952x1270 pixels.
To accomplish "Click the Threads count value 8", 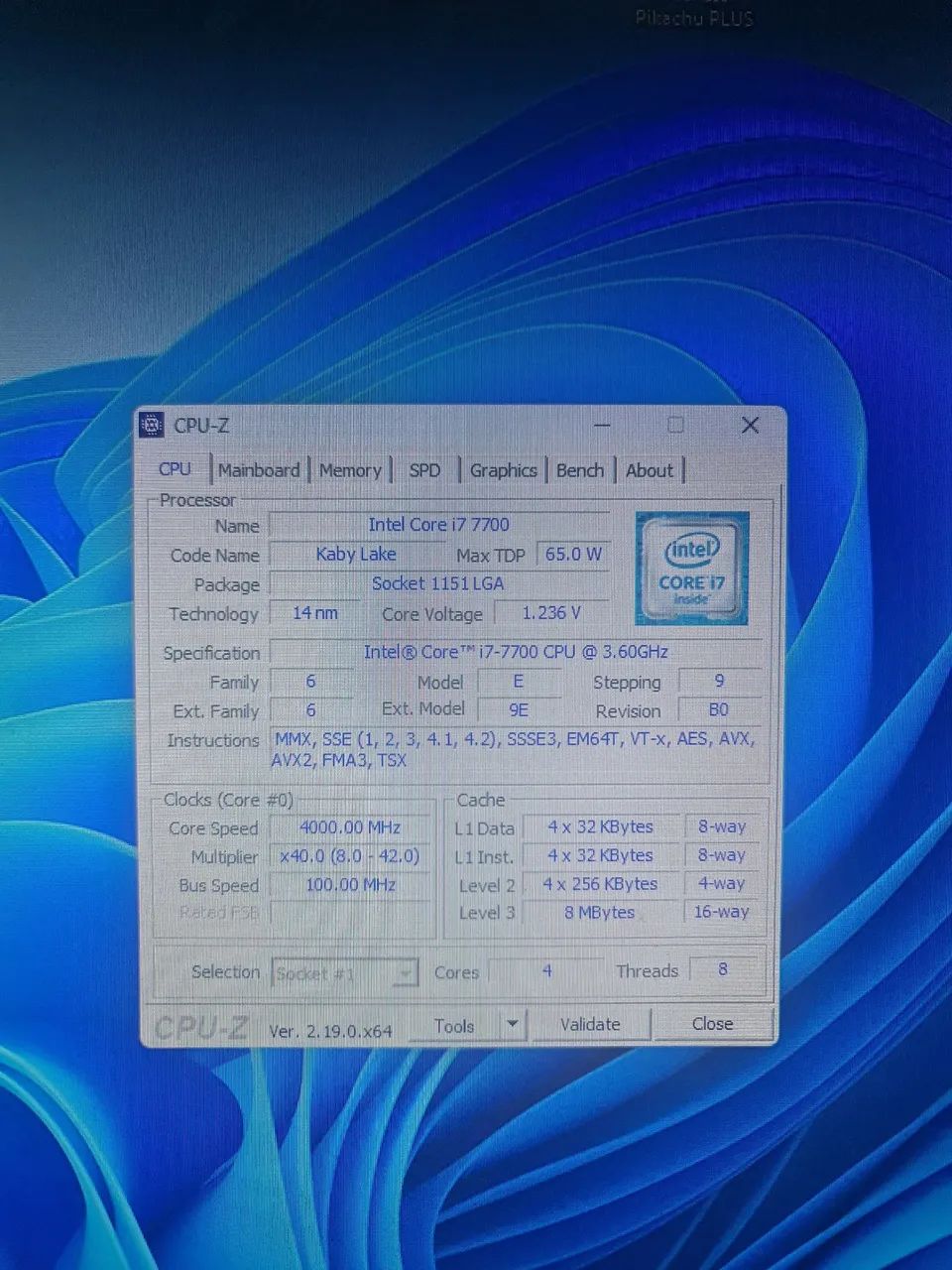I will point(723,969).
